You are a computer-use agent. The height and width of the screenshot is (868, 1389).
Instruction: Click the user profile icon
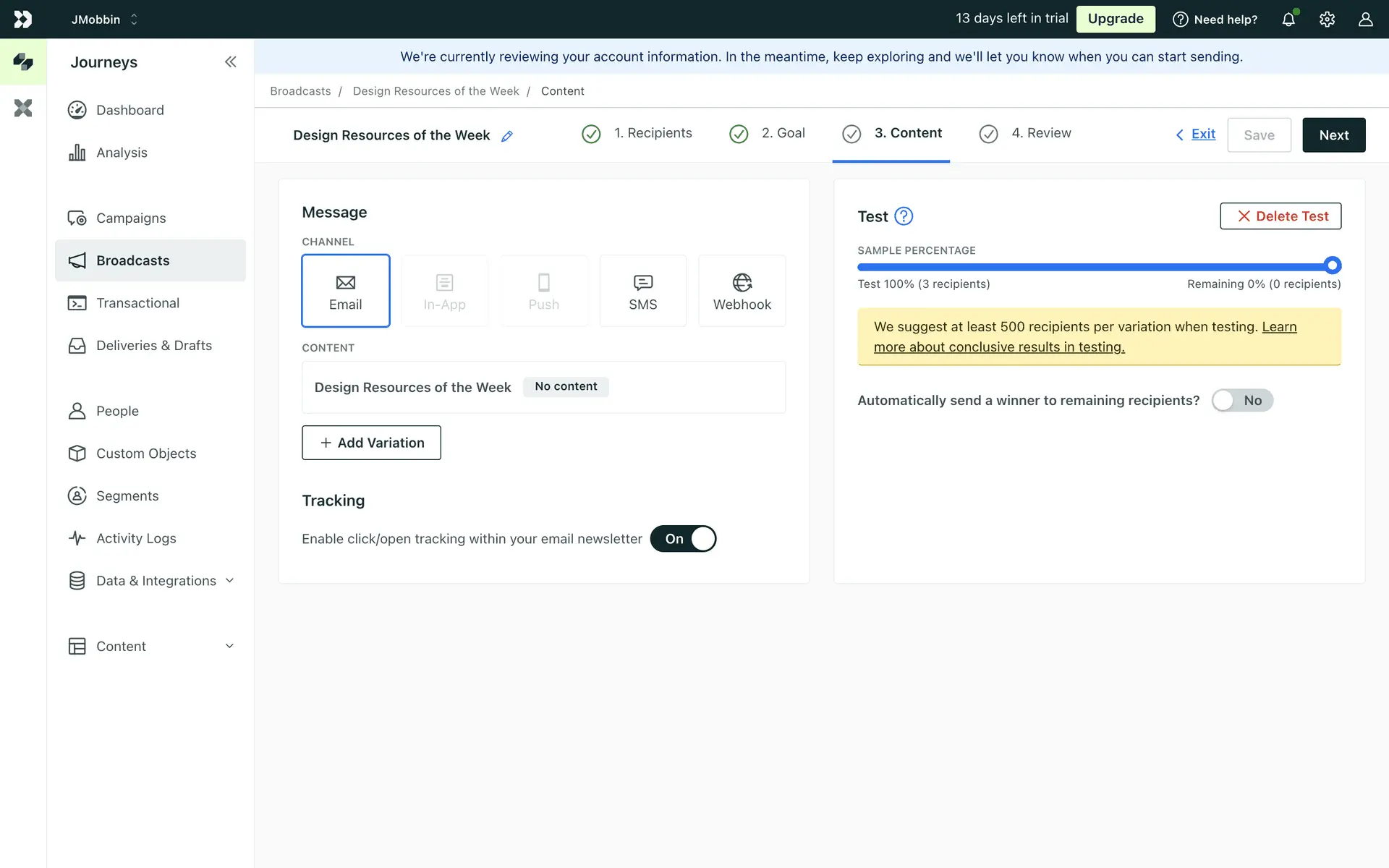pyautogui.click(x=1365, y=20)
